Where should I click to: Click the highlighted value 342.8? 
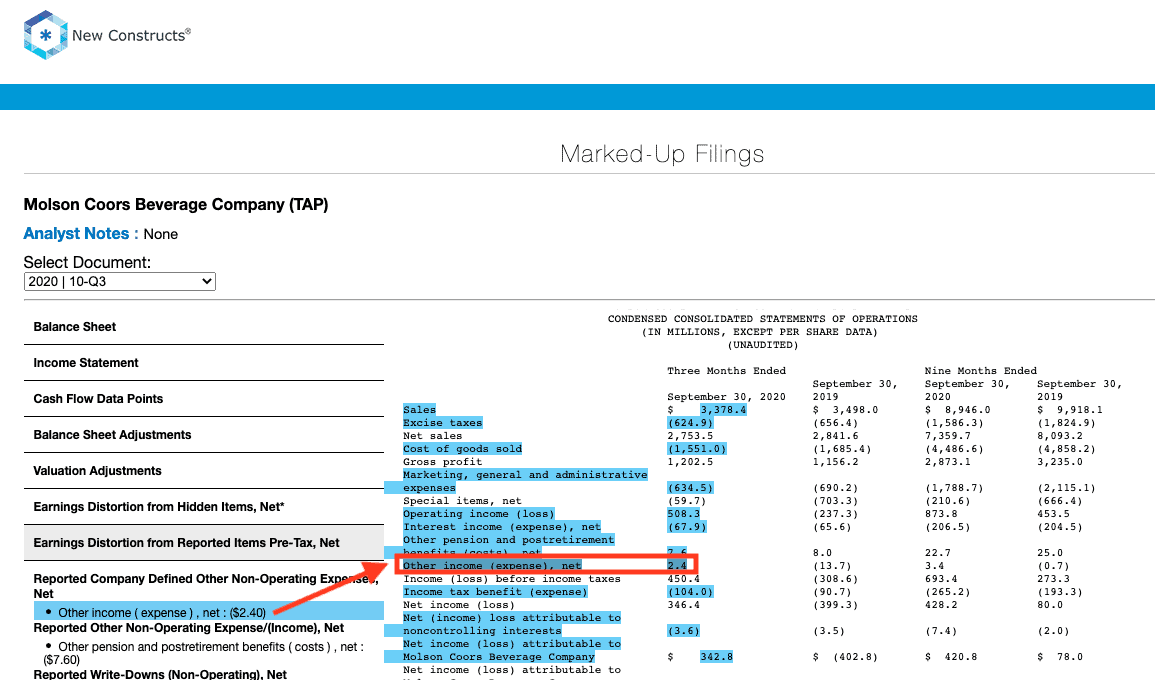click(x=717, y=657)
